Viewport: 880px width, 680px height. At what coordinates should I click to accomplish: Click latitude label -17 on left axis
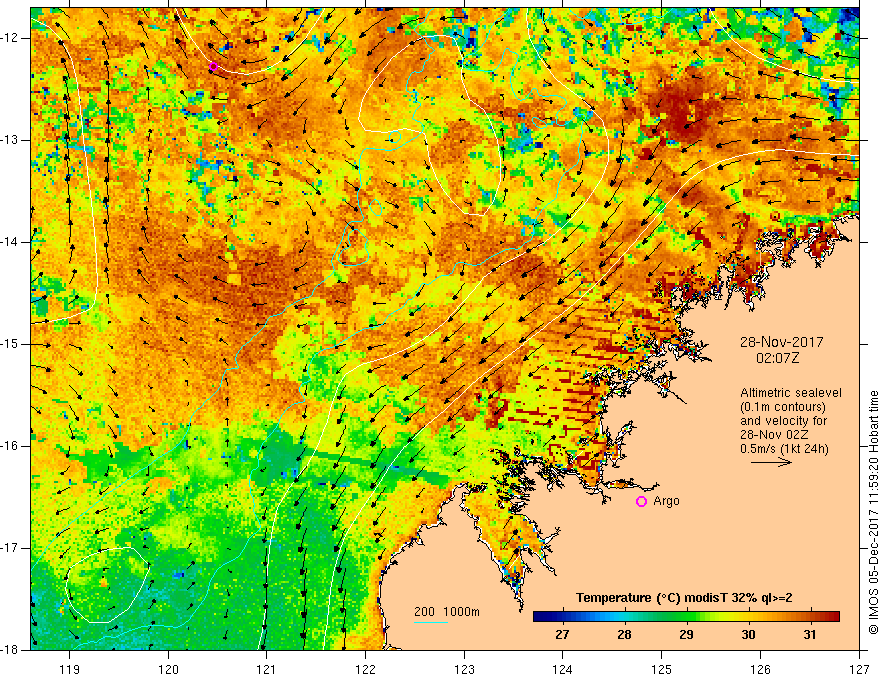(10, 548)
